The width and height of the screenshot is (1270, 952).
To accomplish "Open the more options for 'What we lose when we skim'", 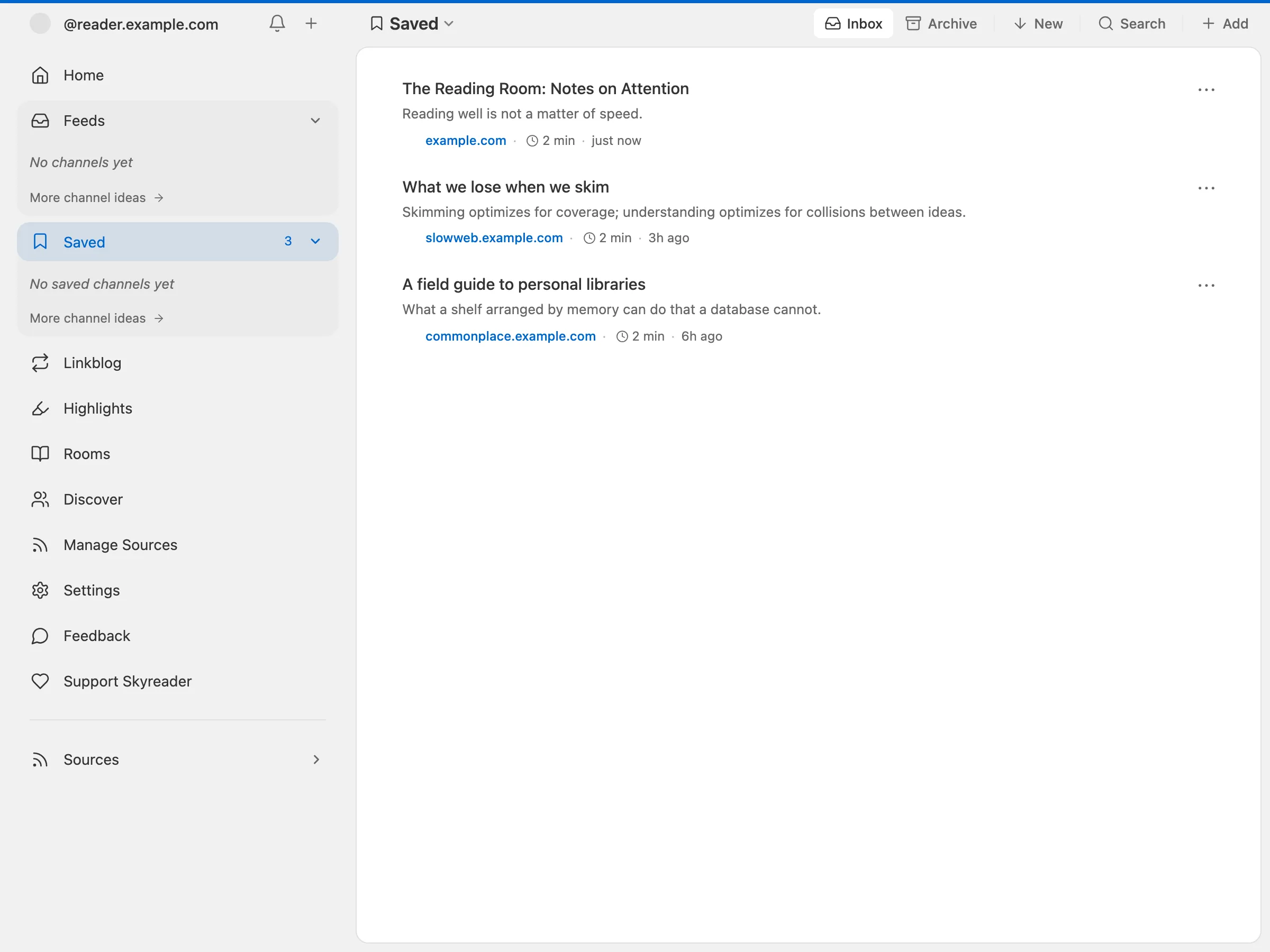I will [1205, 188].
